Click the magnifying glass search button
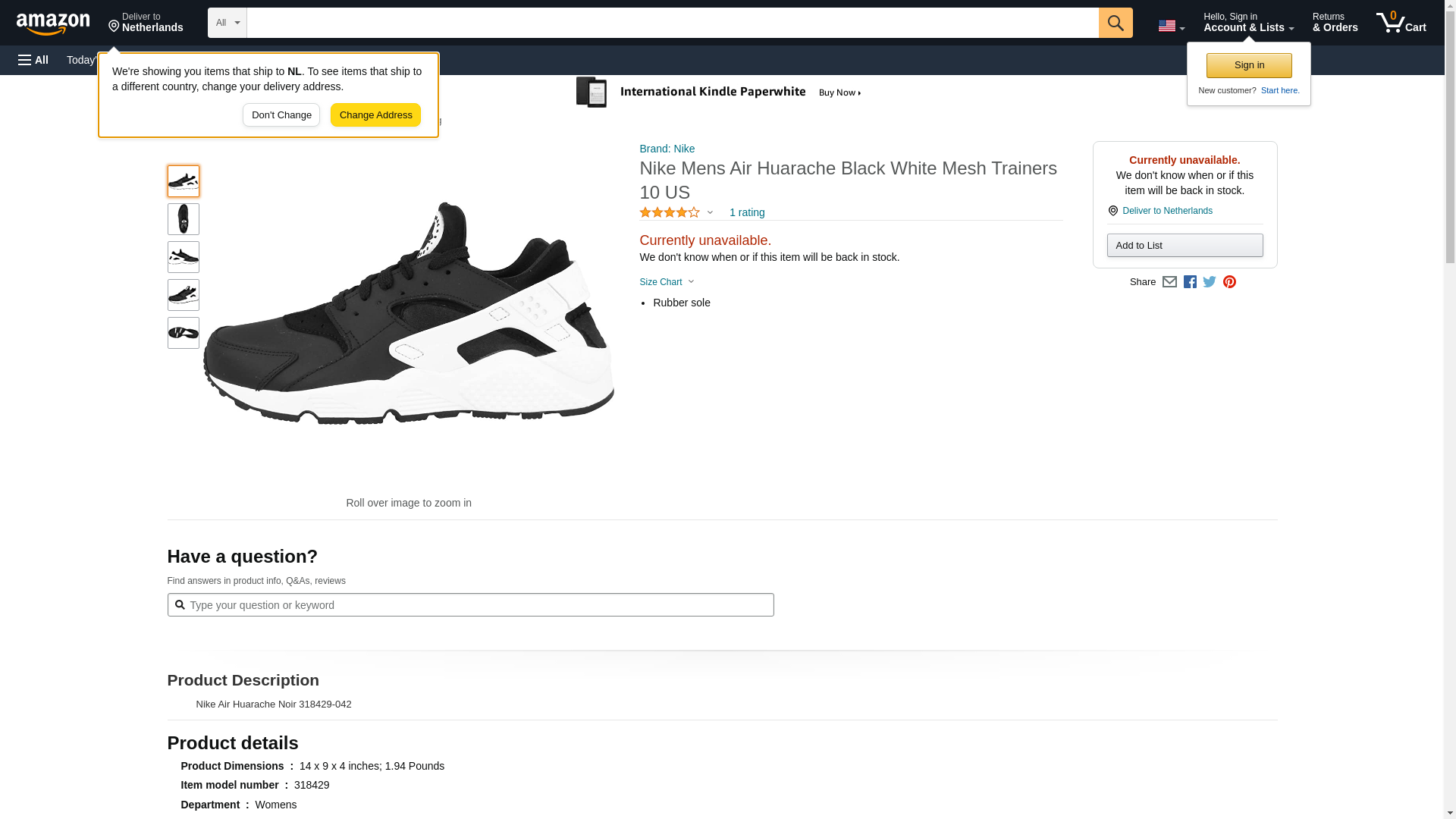Image resolution: width=1456 pixels, height=819 pixels. click(x=1115, y=23)
